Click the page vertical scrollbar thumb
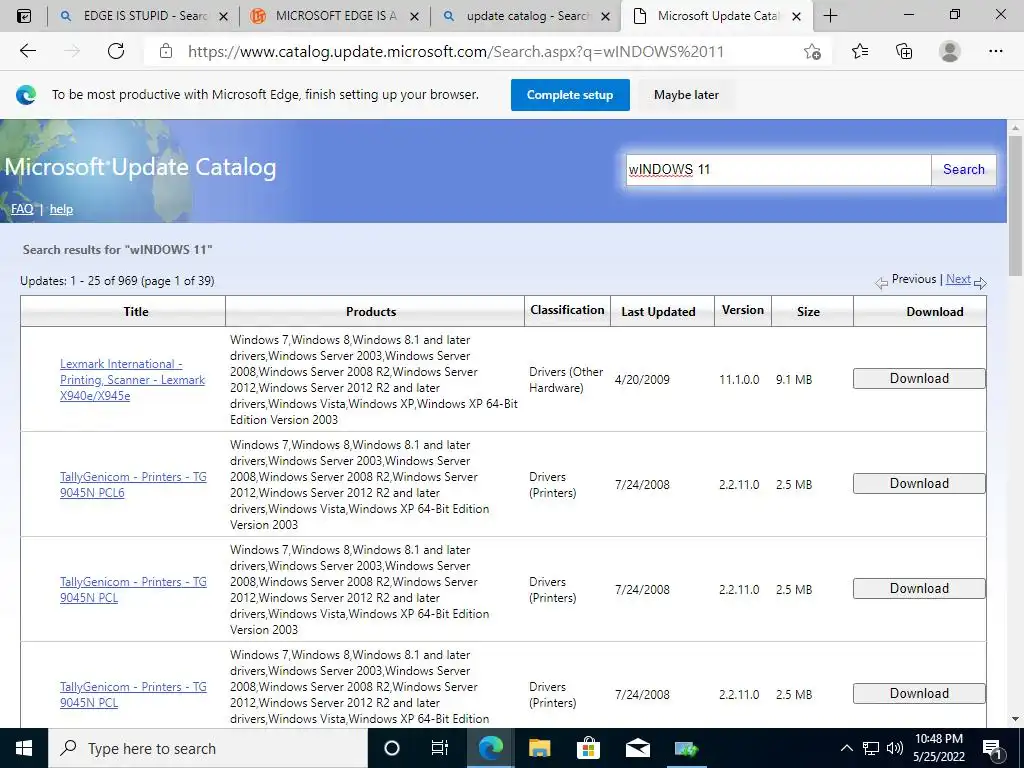 point(1015,206)
